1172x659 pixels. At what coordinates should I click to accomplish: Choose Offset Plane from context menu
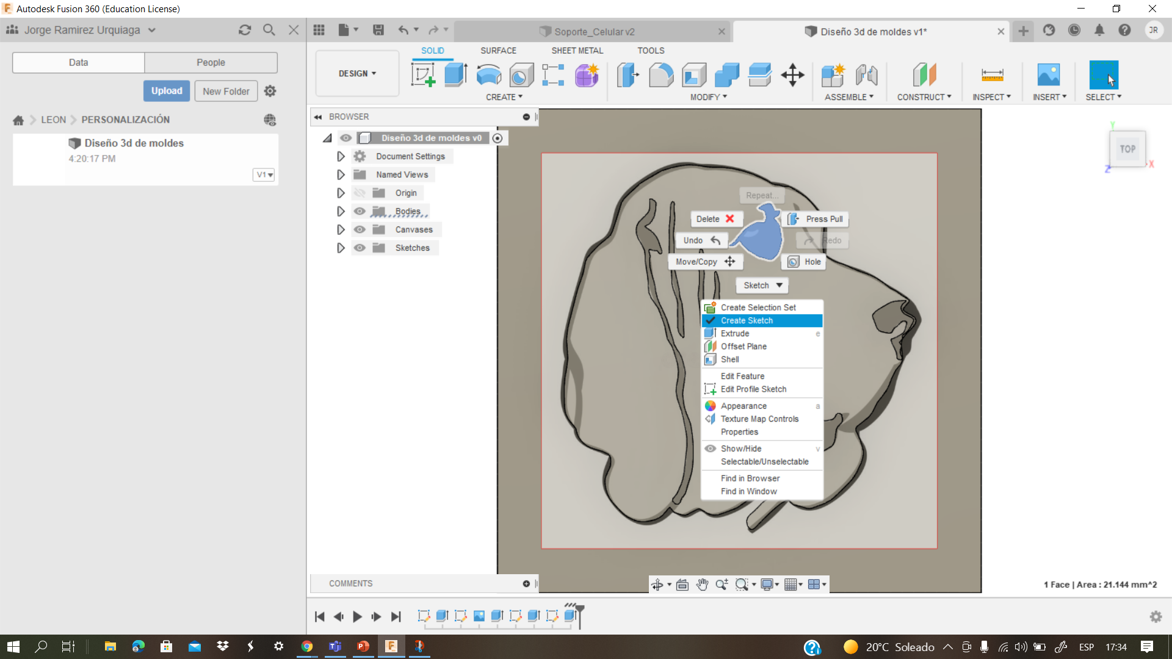pos(744,346)
